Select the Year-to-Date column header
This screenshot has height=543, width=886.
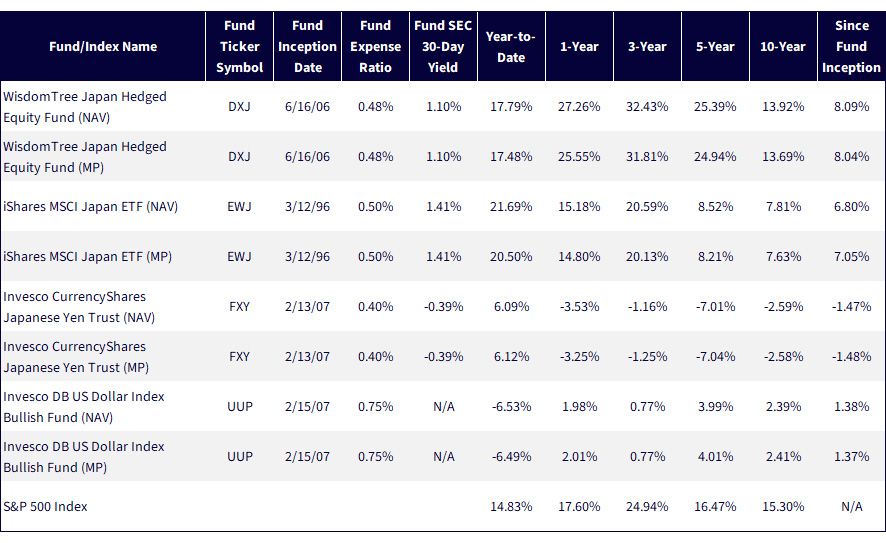(511, 47)
